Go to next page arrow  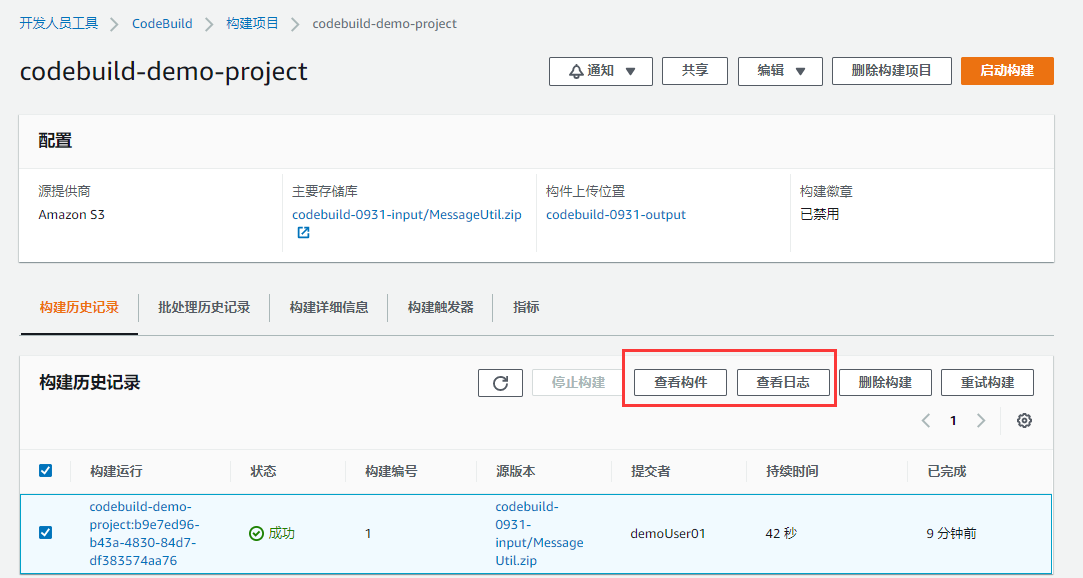[x=981, y=421]
